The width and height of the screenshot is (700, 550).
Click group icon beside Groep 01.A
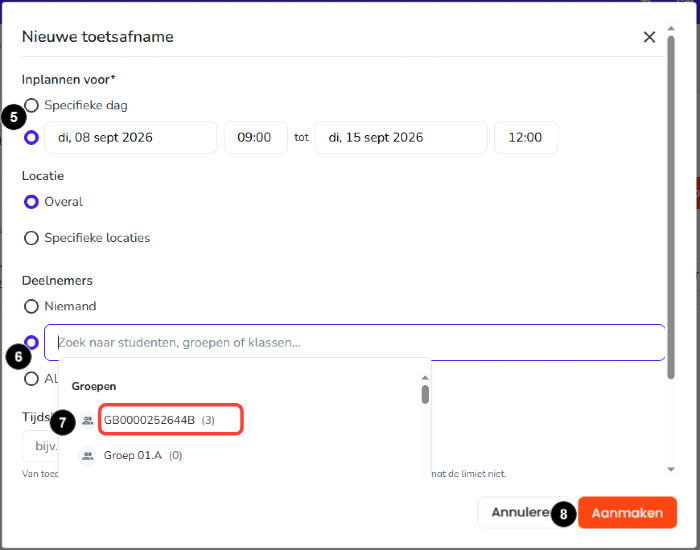(x=88, y=456)
